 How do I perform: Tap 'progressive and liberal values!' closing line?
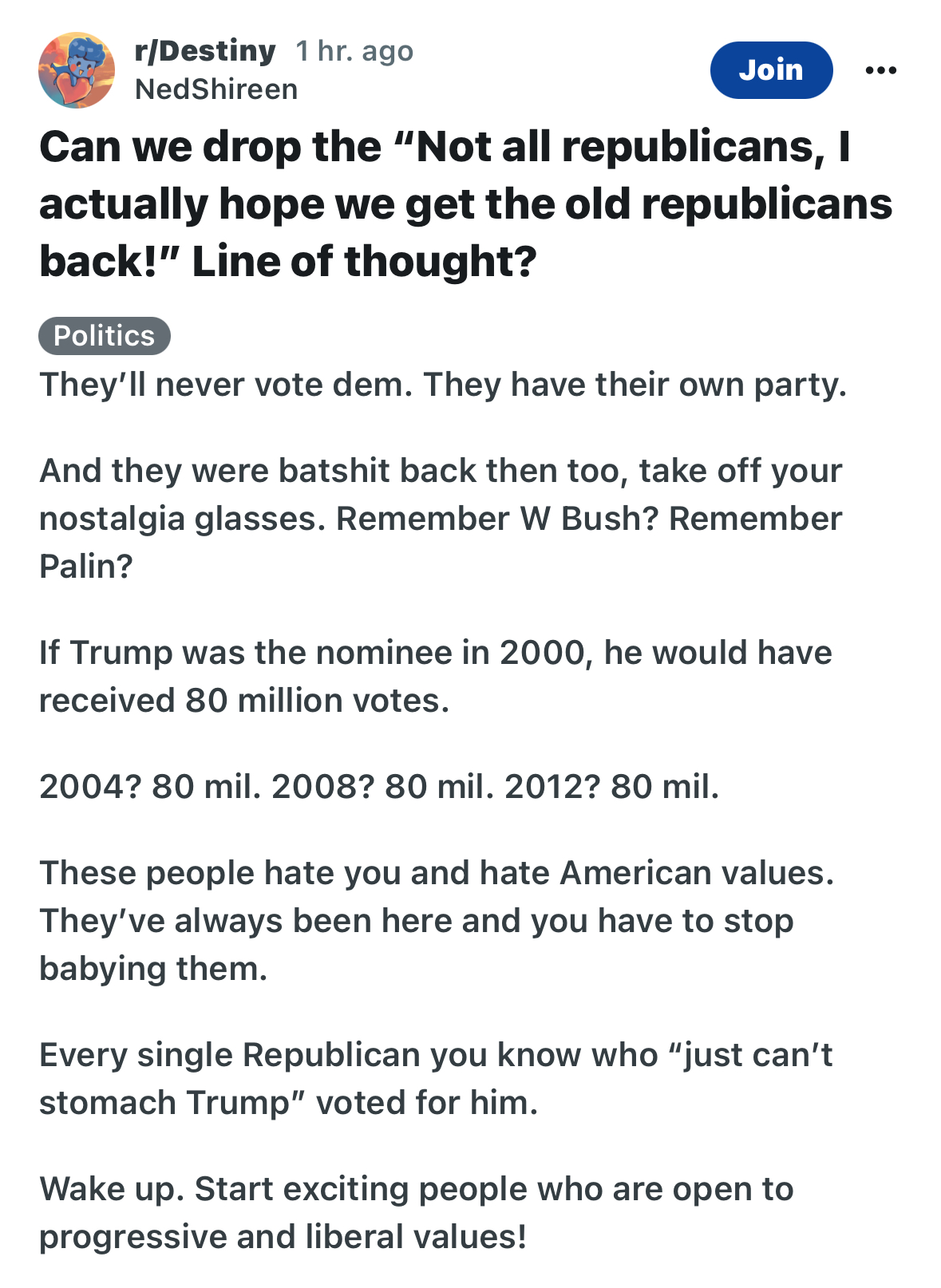point(283,1237)
